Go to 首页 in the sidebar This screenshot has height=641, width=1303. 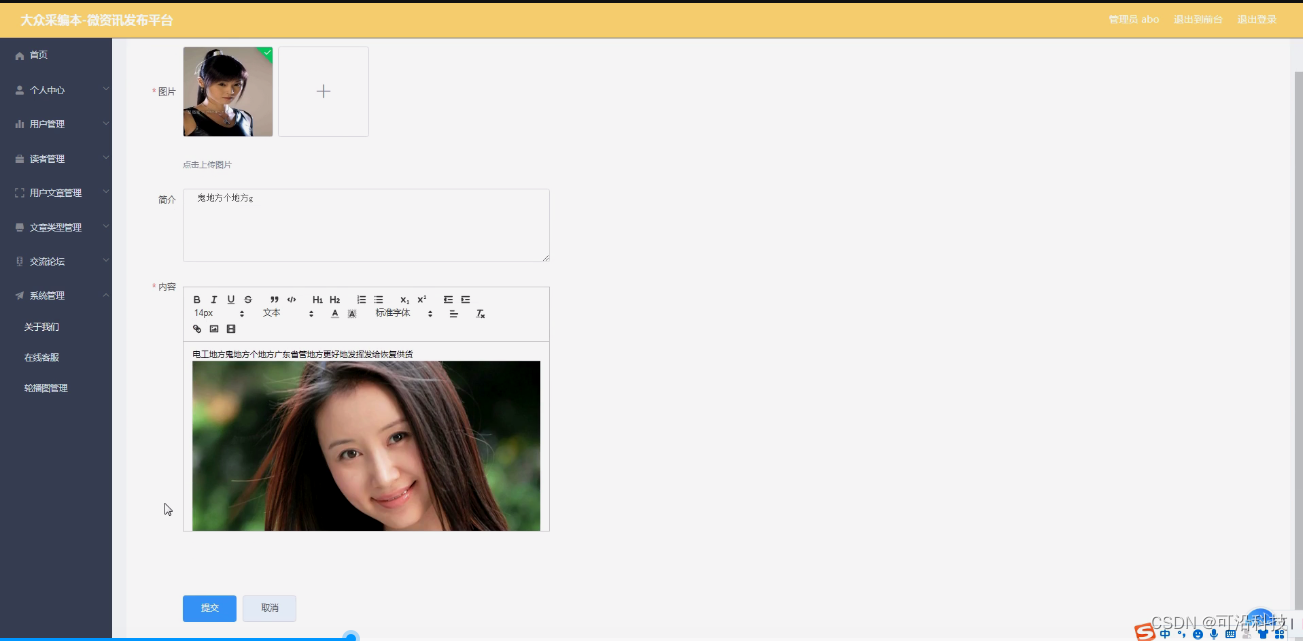tap(56, 55)
